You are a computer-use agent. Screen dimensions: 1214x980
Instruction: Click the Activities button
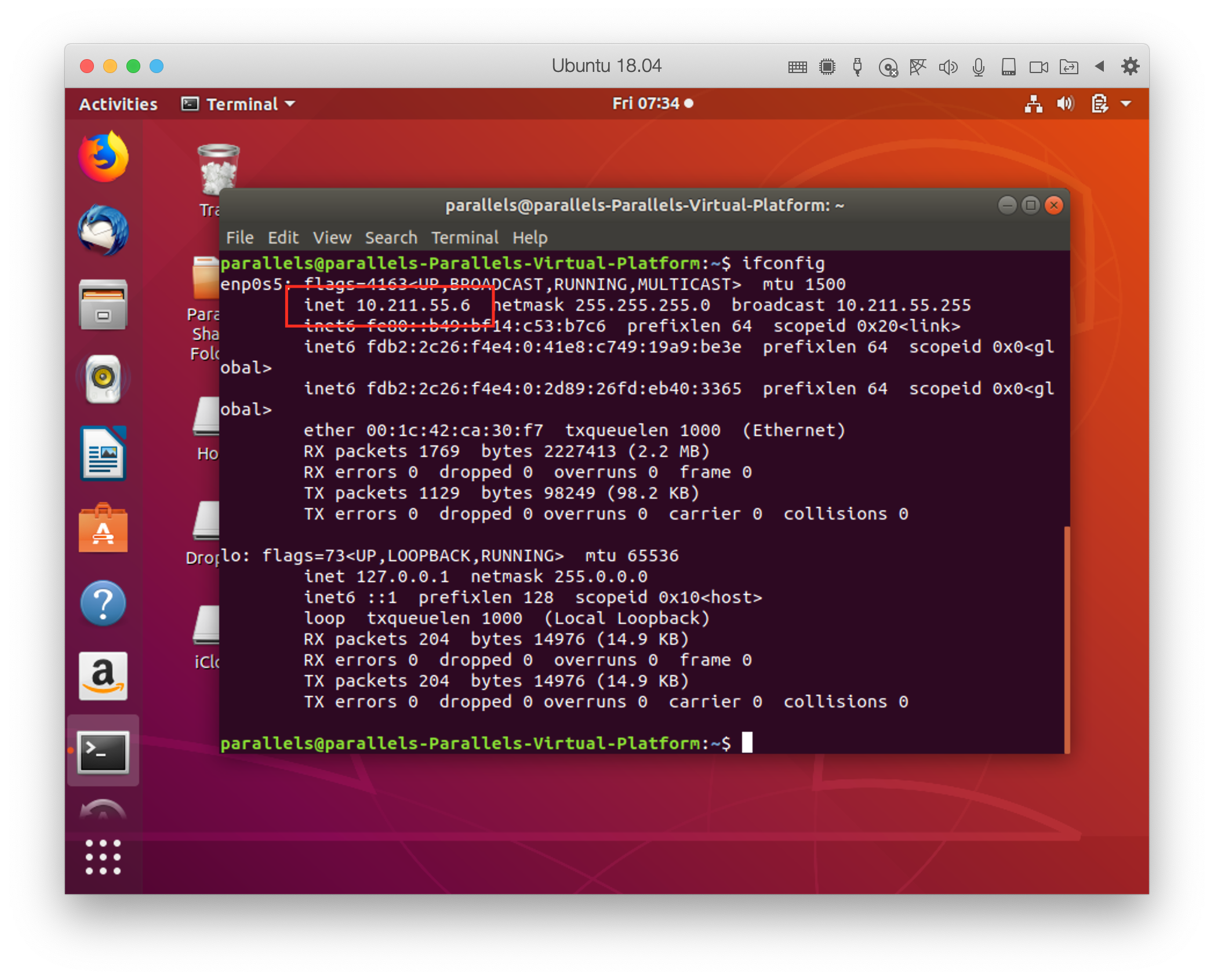(x=118, y=104)
